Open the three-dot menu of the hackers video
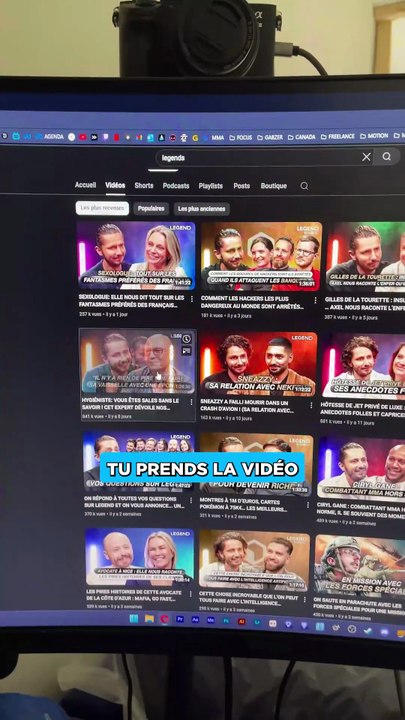The width and height of the screenshot is (405, 720). [x=315, y=300]
